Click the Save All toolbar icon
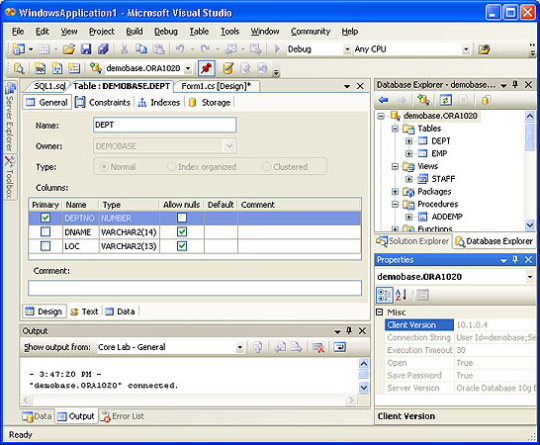 click(x=103, y=49)
